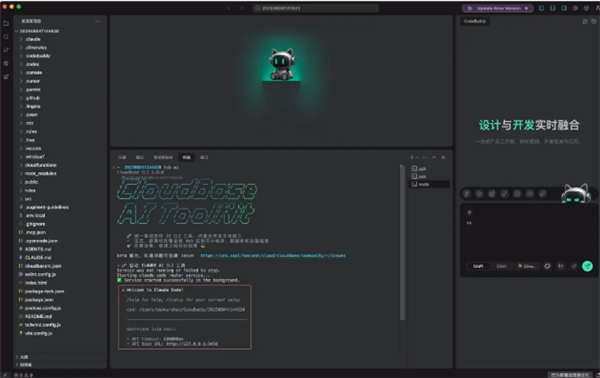600x378 pixels.
Task: Select the node terminal in terminal list
Action: [x=429, y=184]
